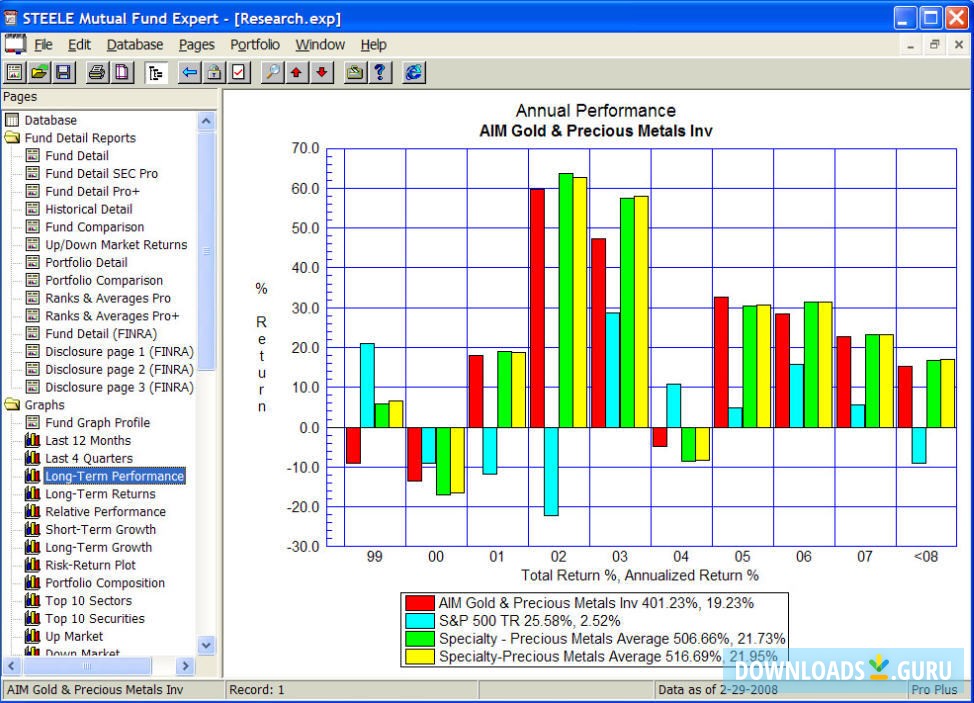Open the Fund Comparison report
974x703 pixels.
95,227
